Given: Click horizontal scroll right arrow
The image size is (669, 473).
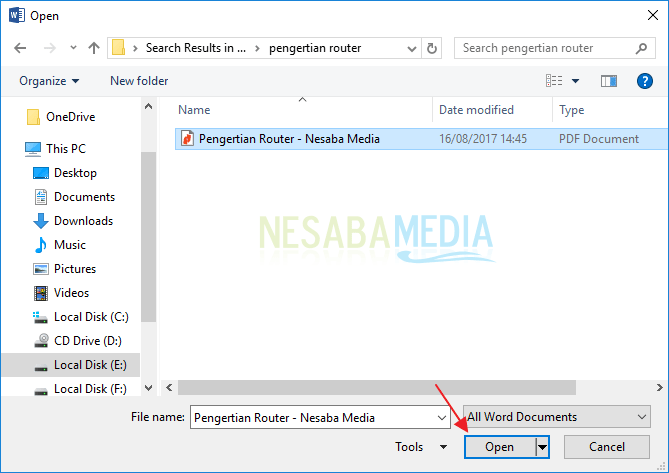Looking at the screenshot, I should (x=660, y=387).
